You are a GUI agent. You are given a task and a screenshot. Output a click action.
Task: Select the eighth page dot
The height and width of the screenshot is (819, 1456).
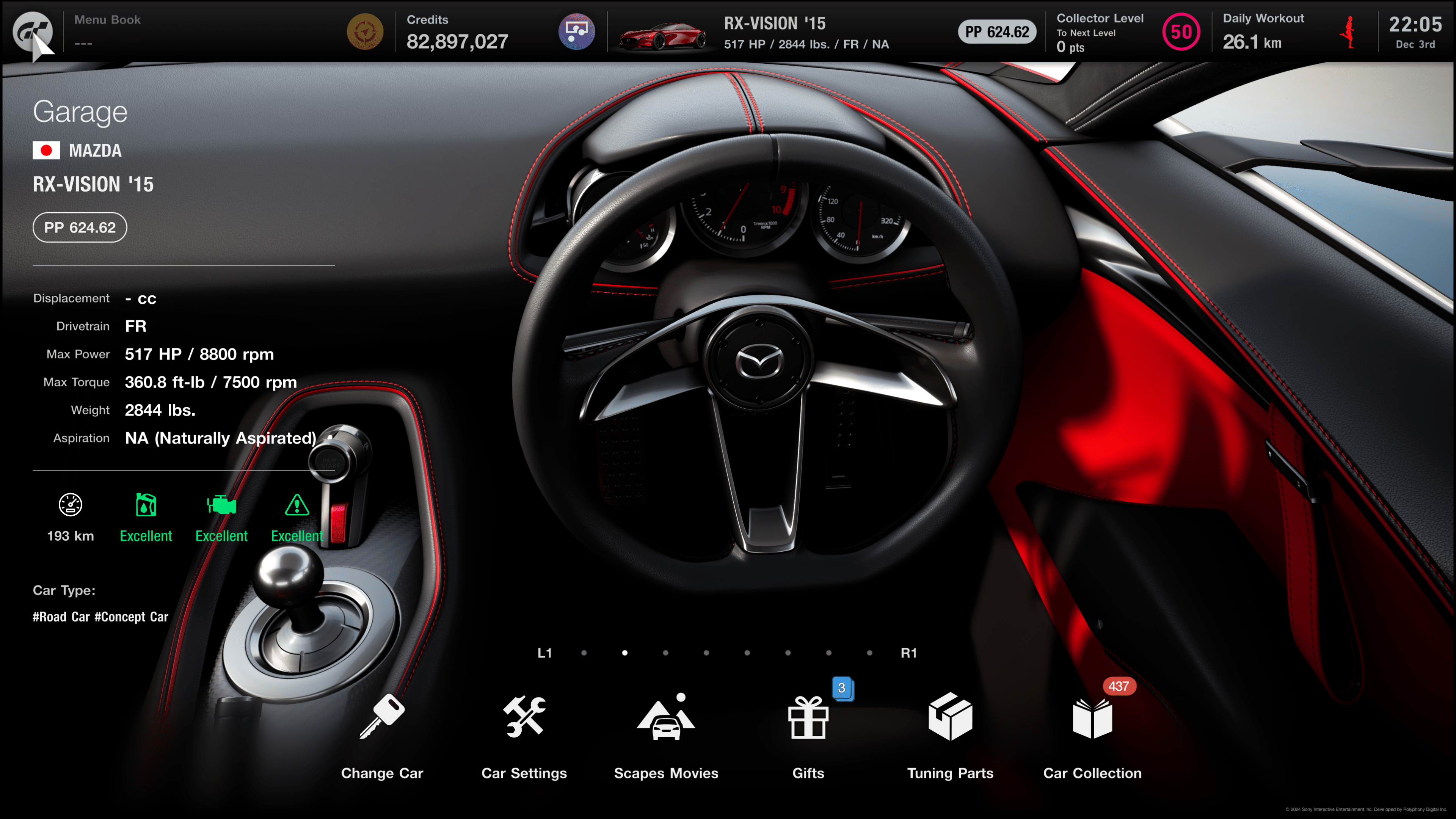(869, 653)
